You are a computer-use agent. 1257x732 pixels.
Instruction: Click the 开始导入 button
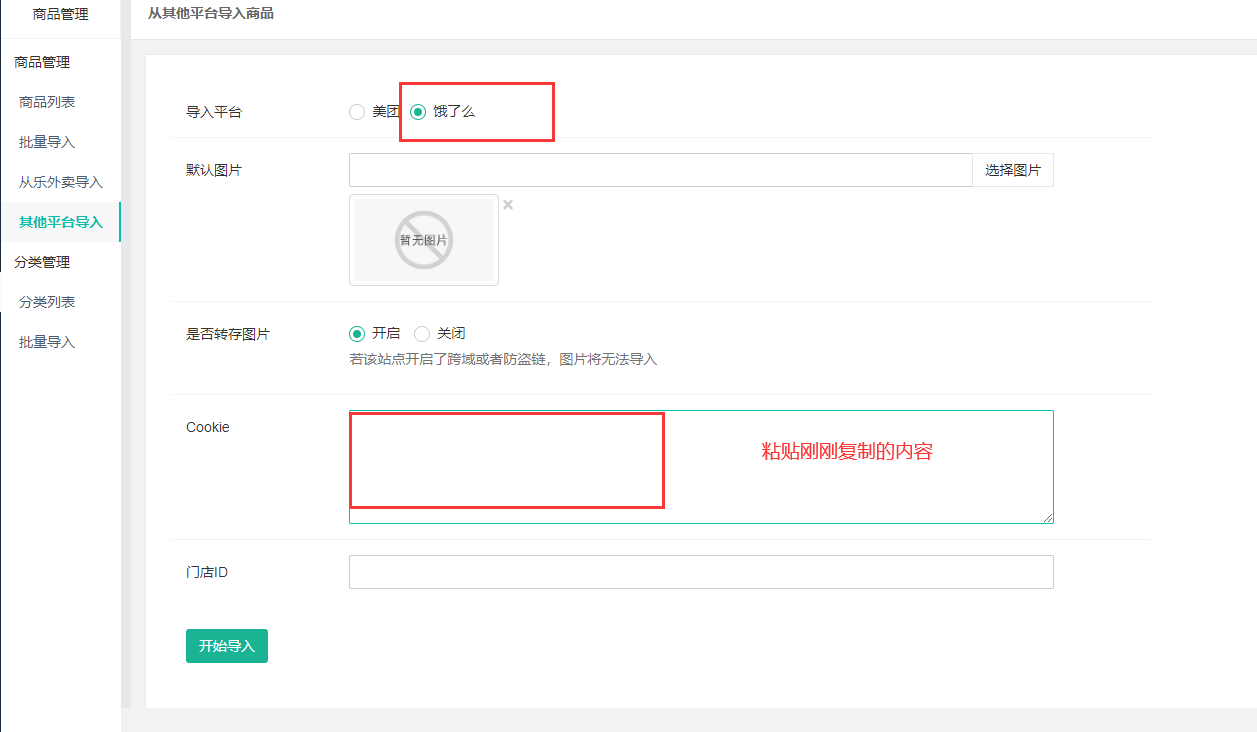coord(227,646)
